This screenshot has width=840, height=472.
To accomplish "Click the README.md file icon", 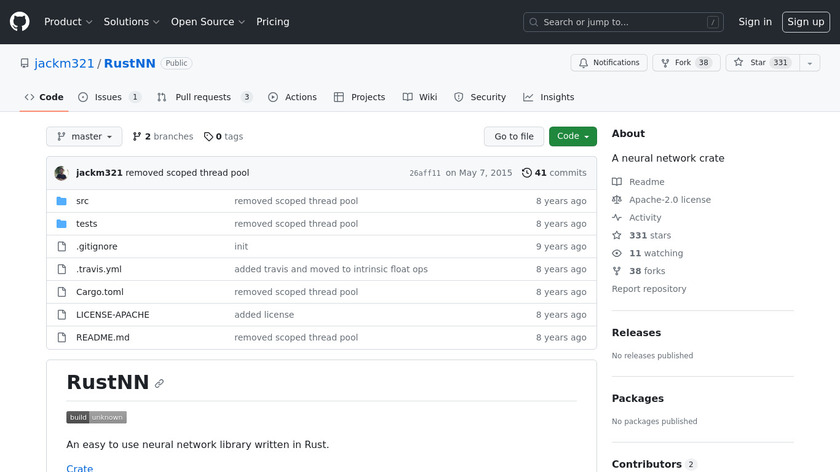I will (x=62, y=338).
